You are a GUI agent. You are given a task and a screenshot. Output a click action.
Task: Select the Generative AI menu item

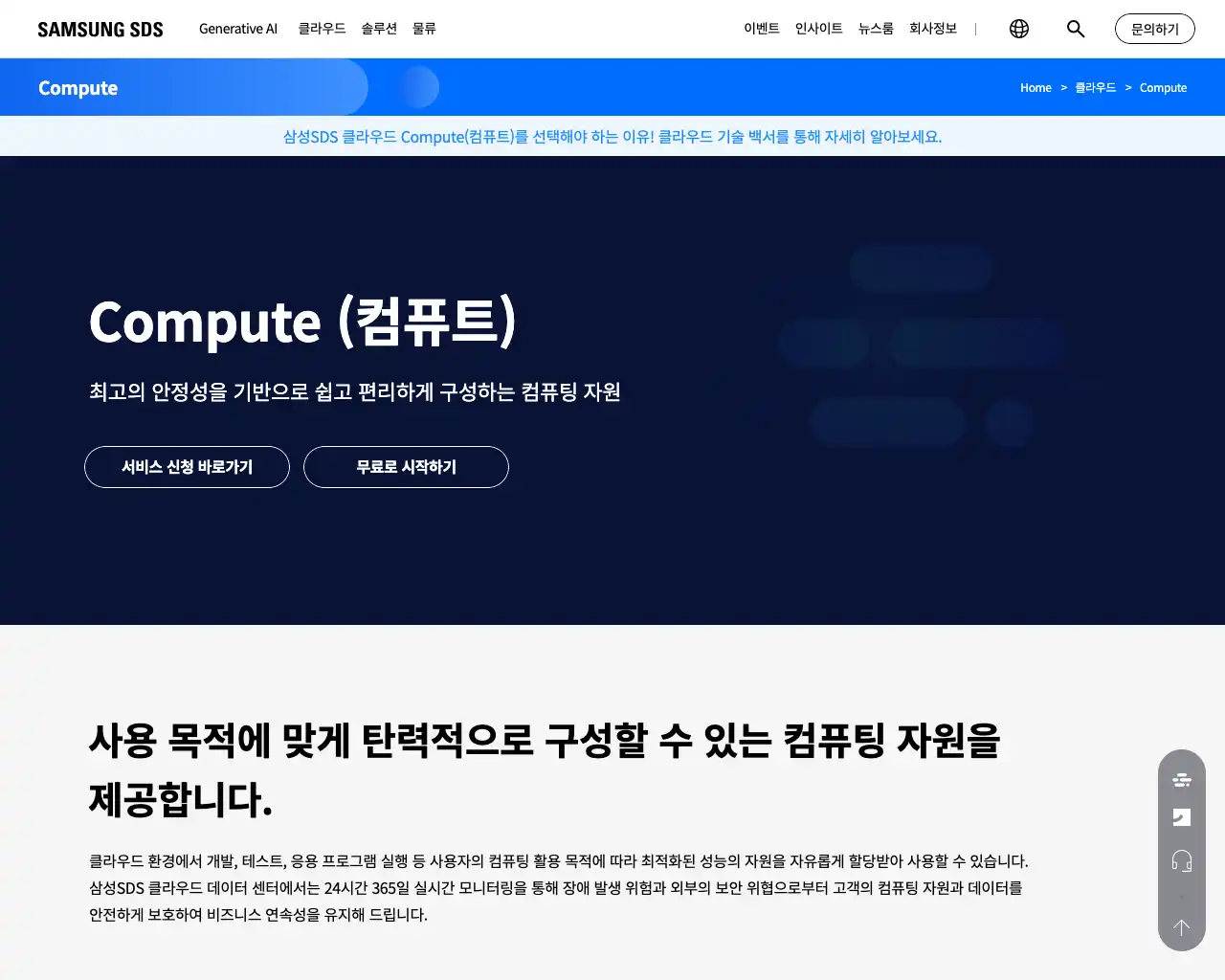pyautogui.click(x=237, y=29)
